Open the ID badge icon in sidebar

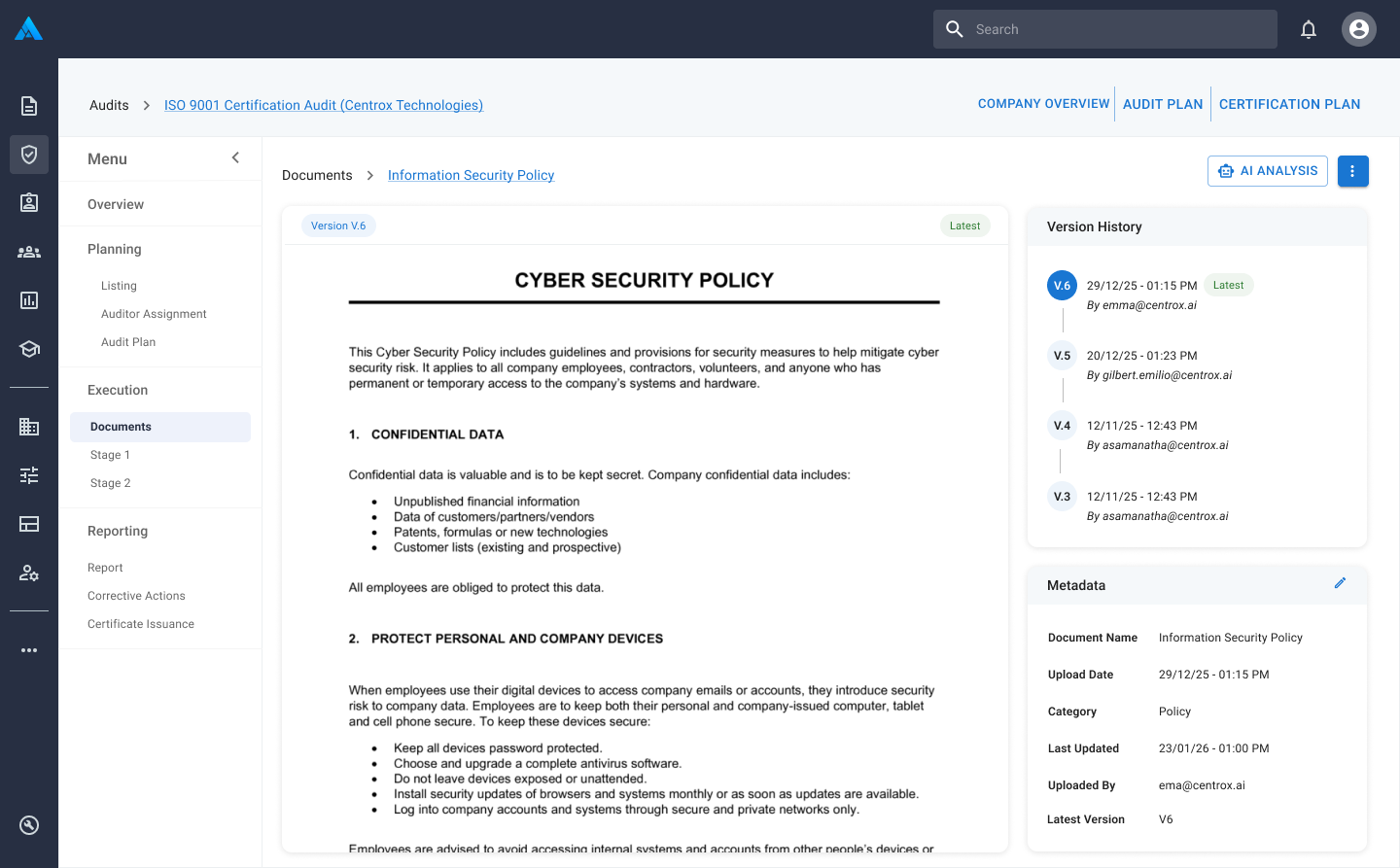tap(29, 202)
